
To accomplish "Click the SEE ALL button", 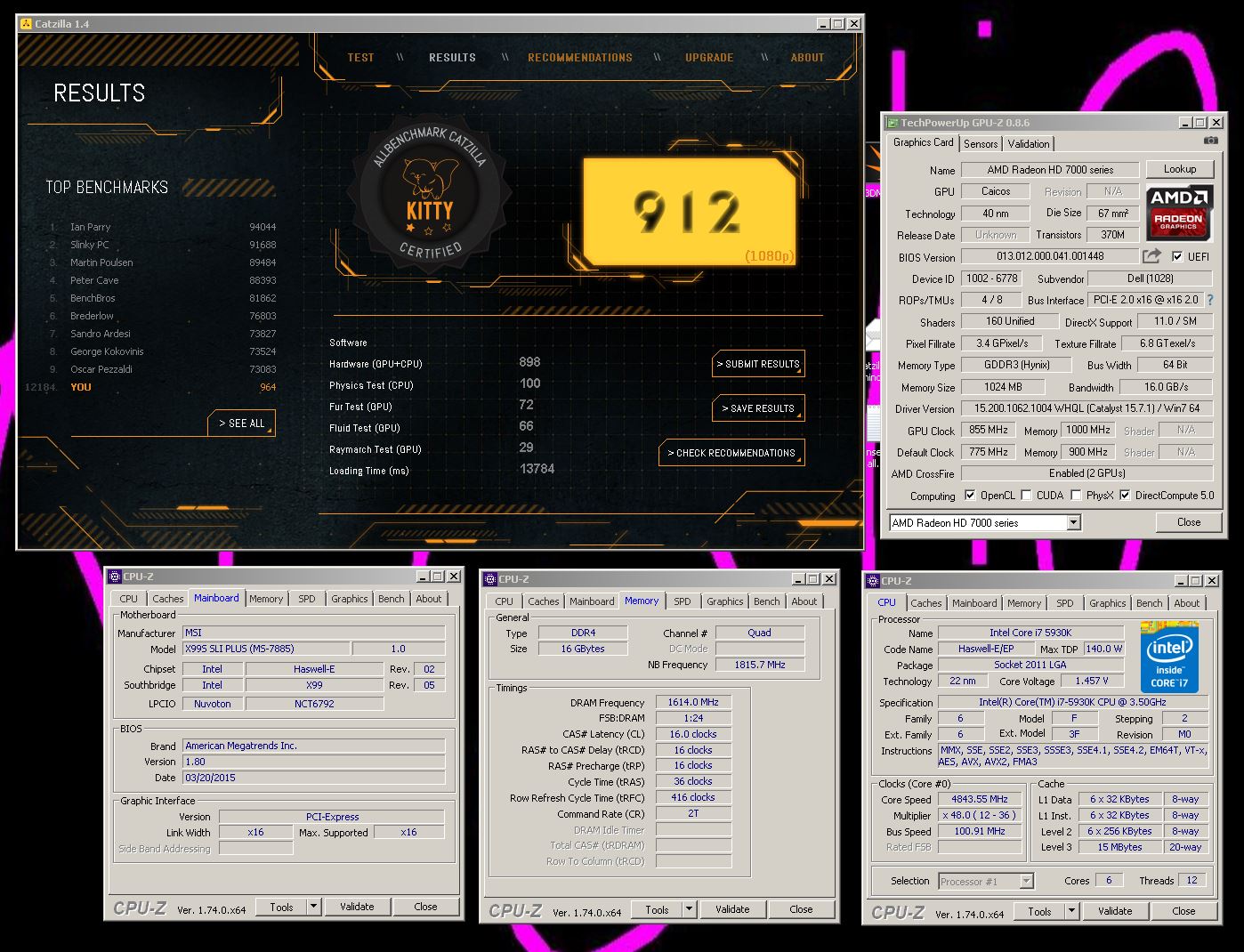I will tap(242, 424).
